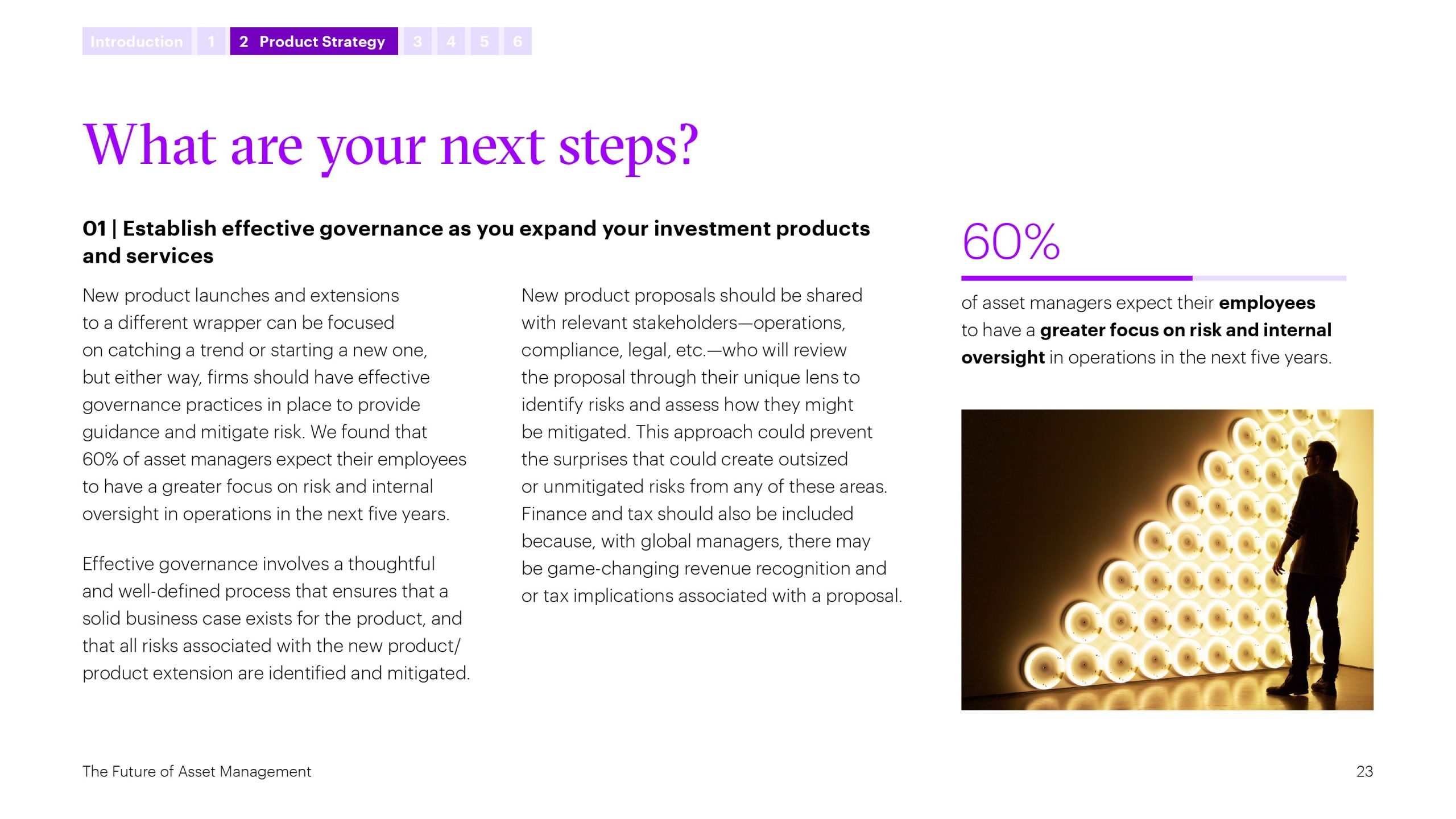
Task: Switch to section 4 tab
Action: click(451, 42)
